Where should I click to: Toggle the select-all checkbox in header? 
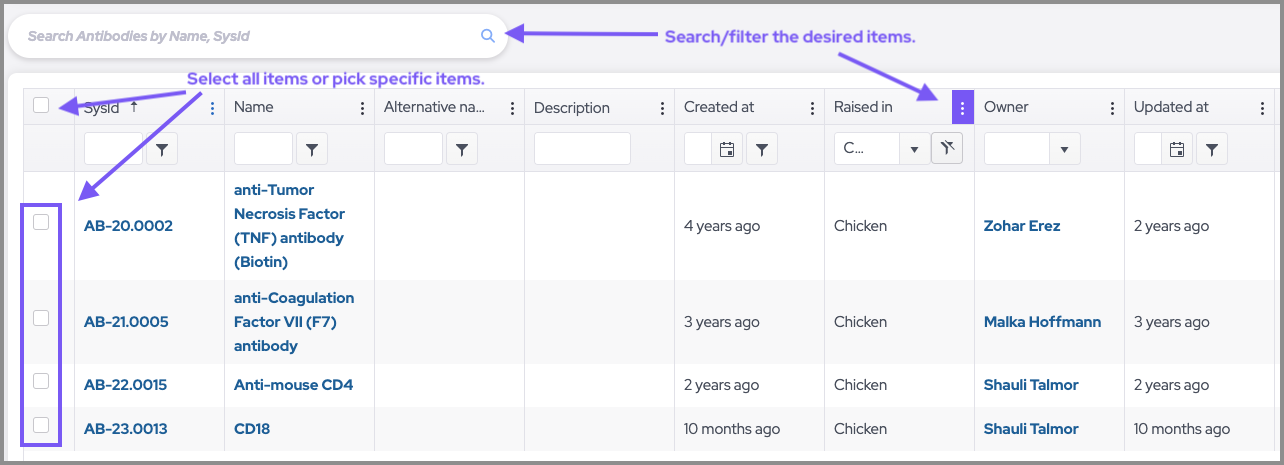tap(41, 105)
